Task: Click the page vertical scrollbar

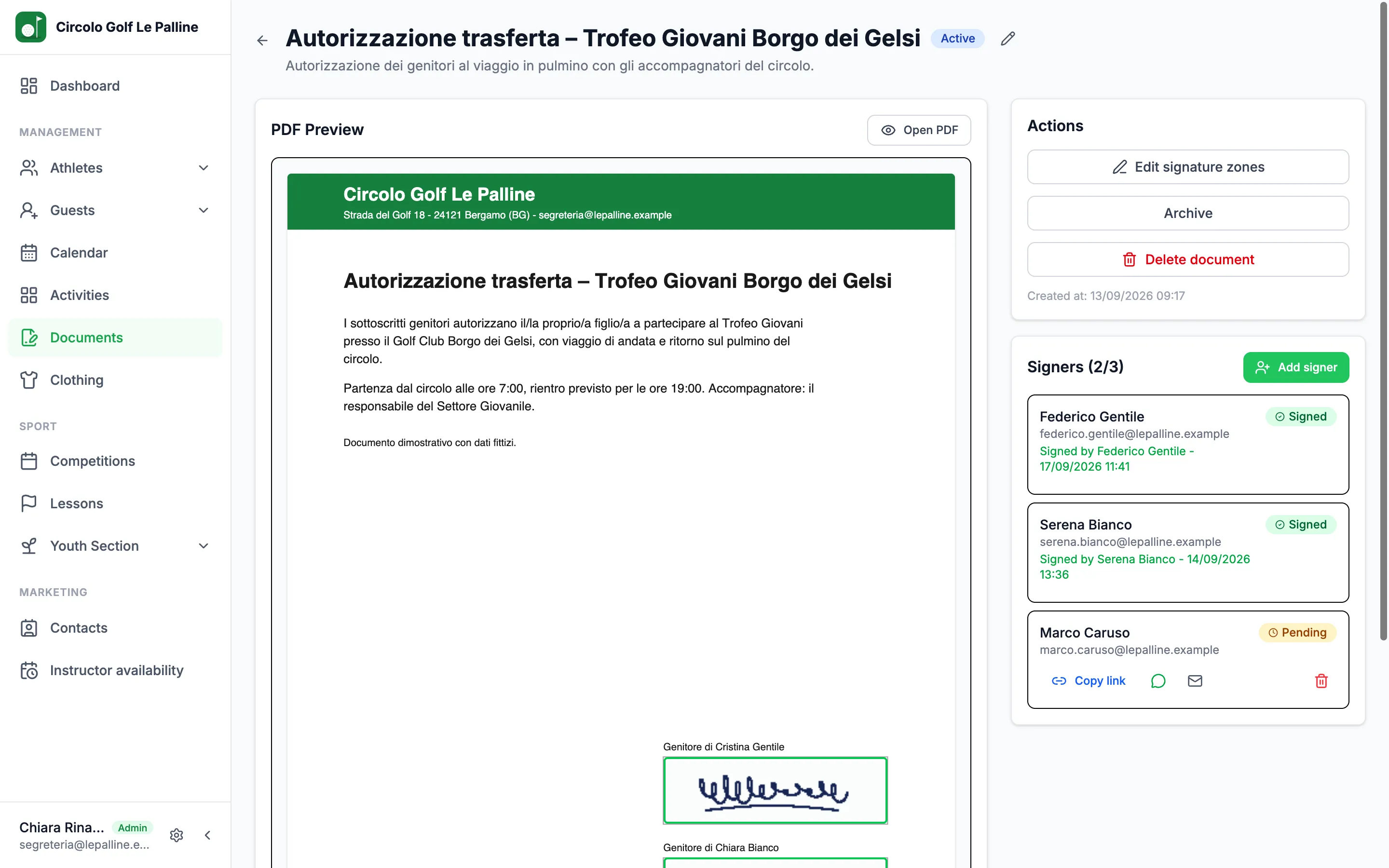Action: tap(1383, 322)
